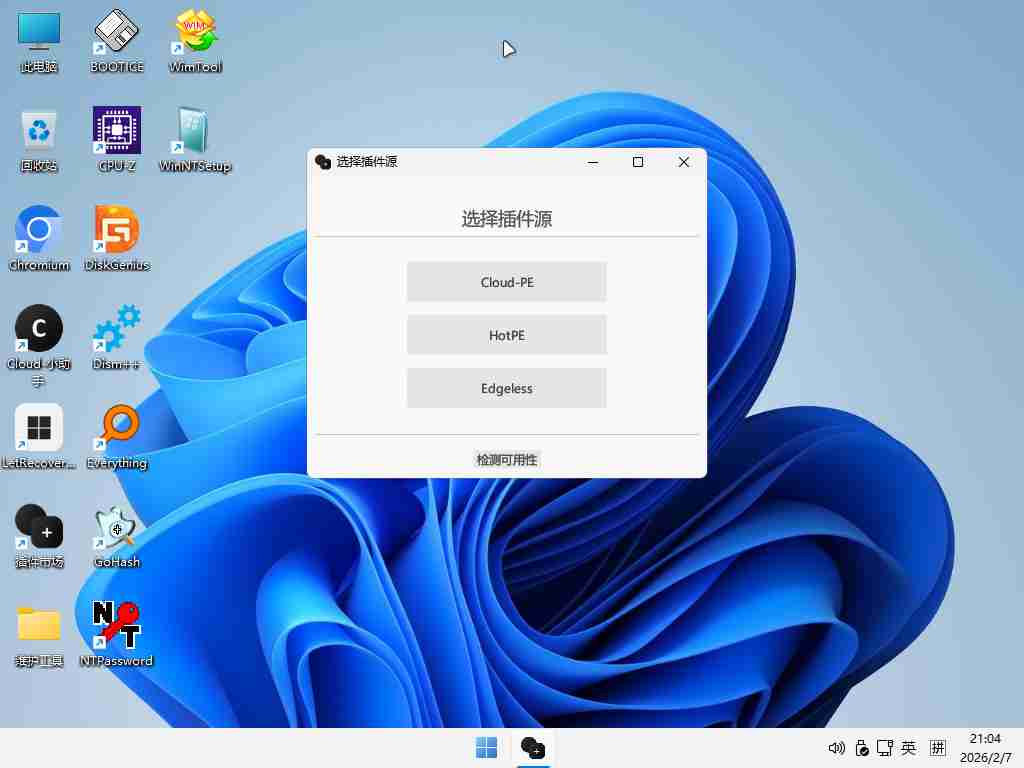Select the WinNTSetup desktop shortcut
This screenshot has height=768, width=1024.
tap(195, 132)
